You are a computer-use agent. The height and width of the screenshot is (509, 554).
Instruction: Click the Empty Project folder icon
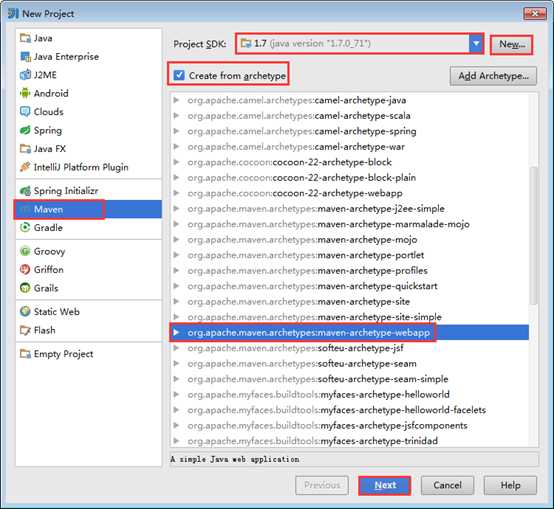[x=25, y=354]
